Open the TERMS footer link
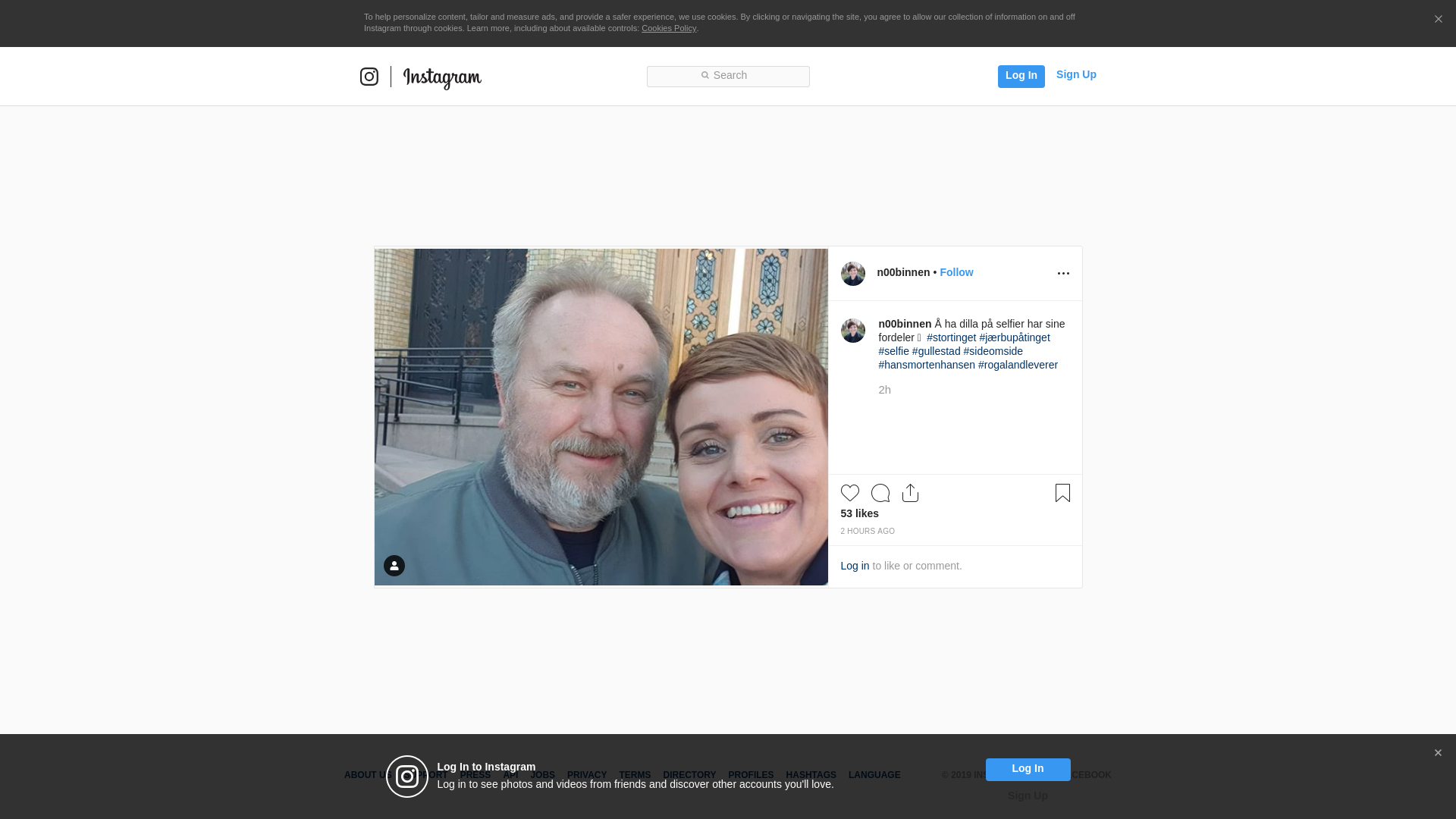The width and height of the screenshot is (1456, 819). [x=635, y=775]
